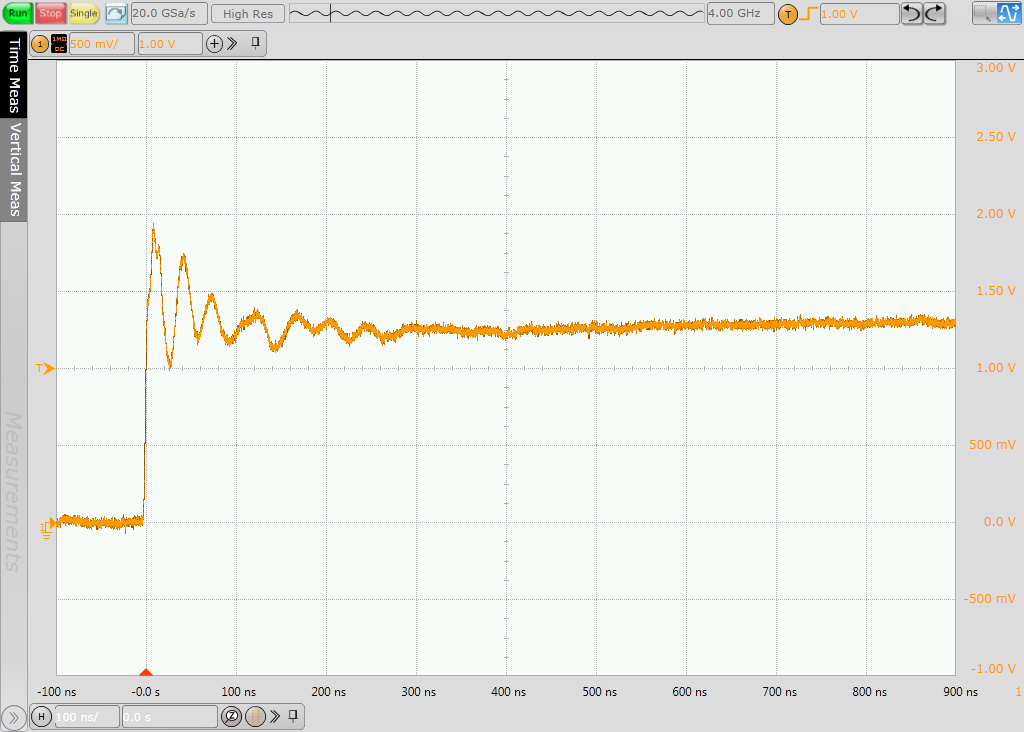This screenshot has height=732, width=1024.
Task: Toggle the dashed-lines icon on the horizontal toolbar
Action: pos(255,717)
